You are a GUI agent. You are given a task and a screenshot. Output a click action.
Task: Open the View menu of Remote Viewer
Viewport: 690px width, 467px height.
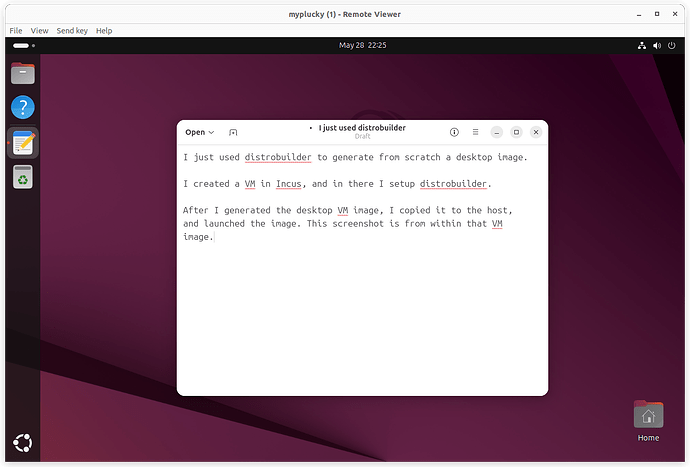[39, 30]
